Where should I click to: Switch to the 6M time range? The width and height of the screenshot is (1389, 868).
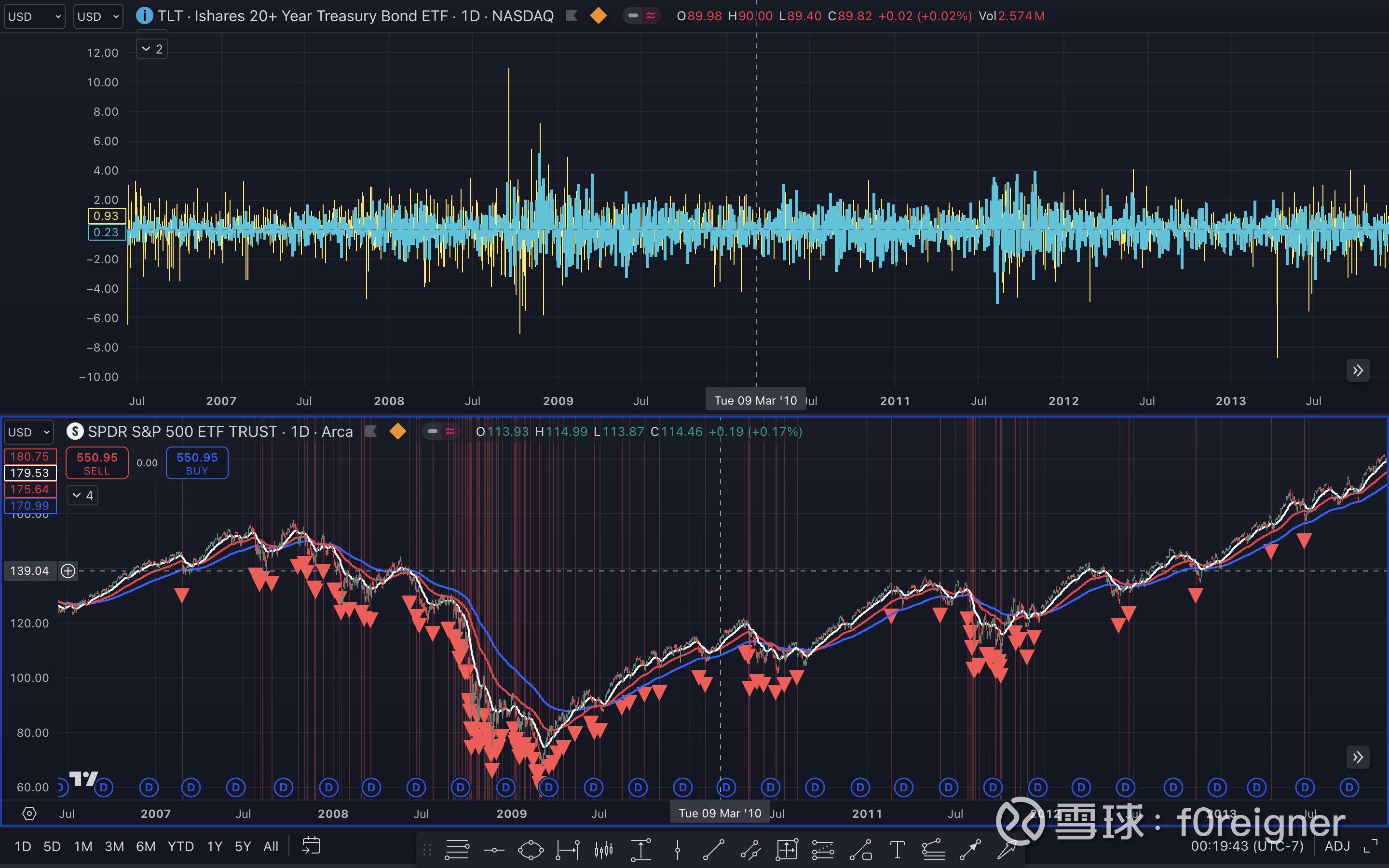point(146,846)
